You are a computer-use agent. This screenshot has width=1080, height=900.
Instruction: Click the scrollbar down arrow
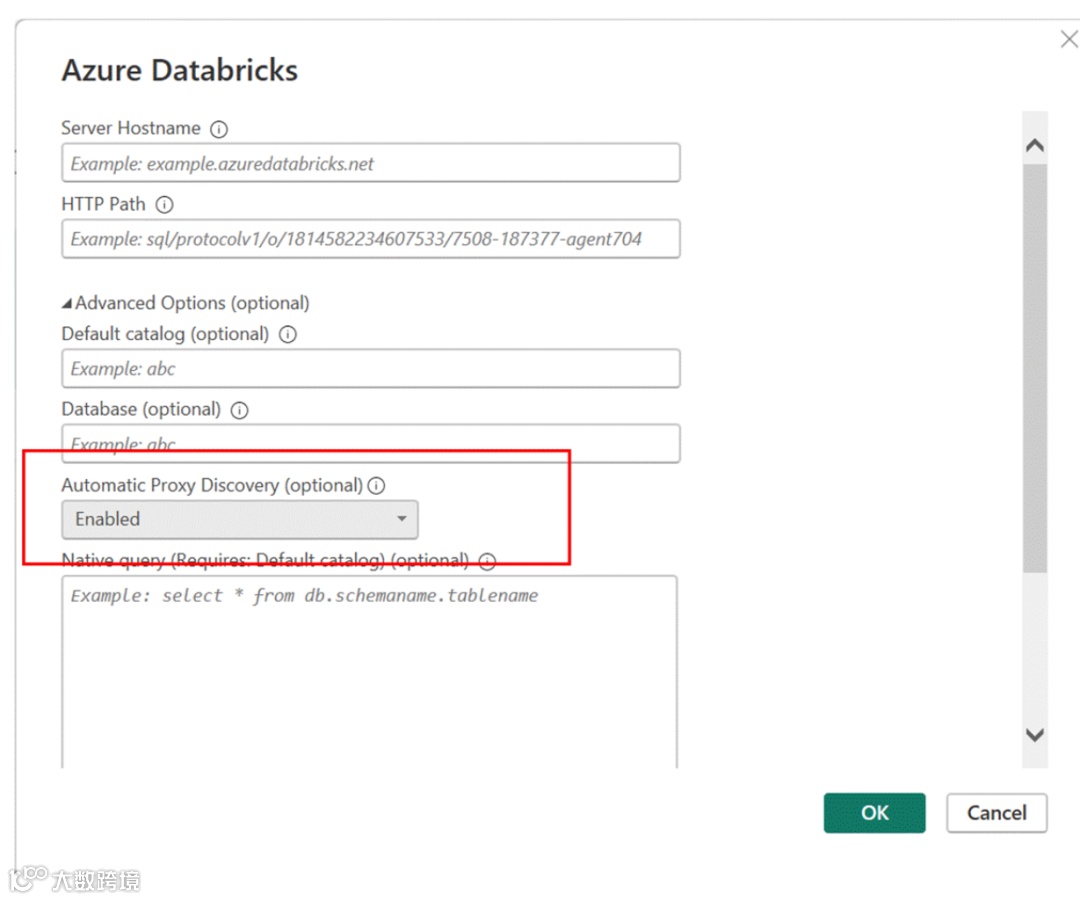point(1035,735)
